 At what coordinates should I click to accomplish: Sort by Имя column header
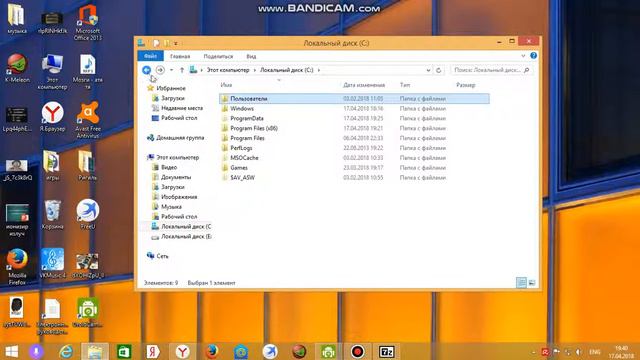226,85
